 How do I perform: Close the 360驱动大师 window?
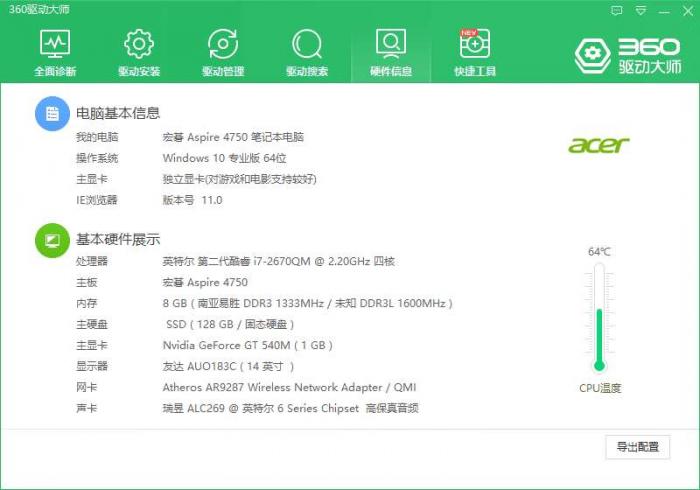click(688, 11)
